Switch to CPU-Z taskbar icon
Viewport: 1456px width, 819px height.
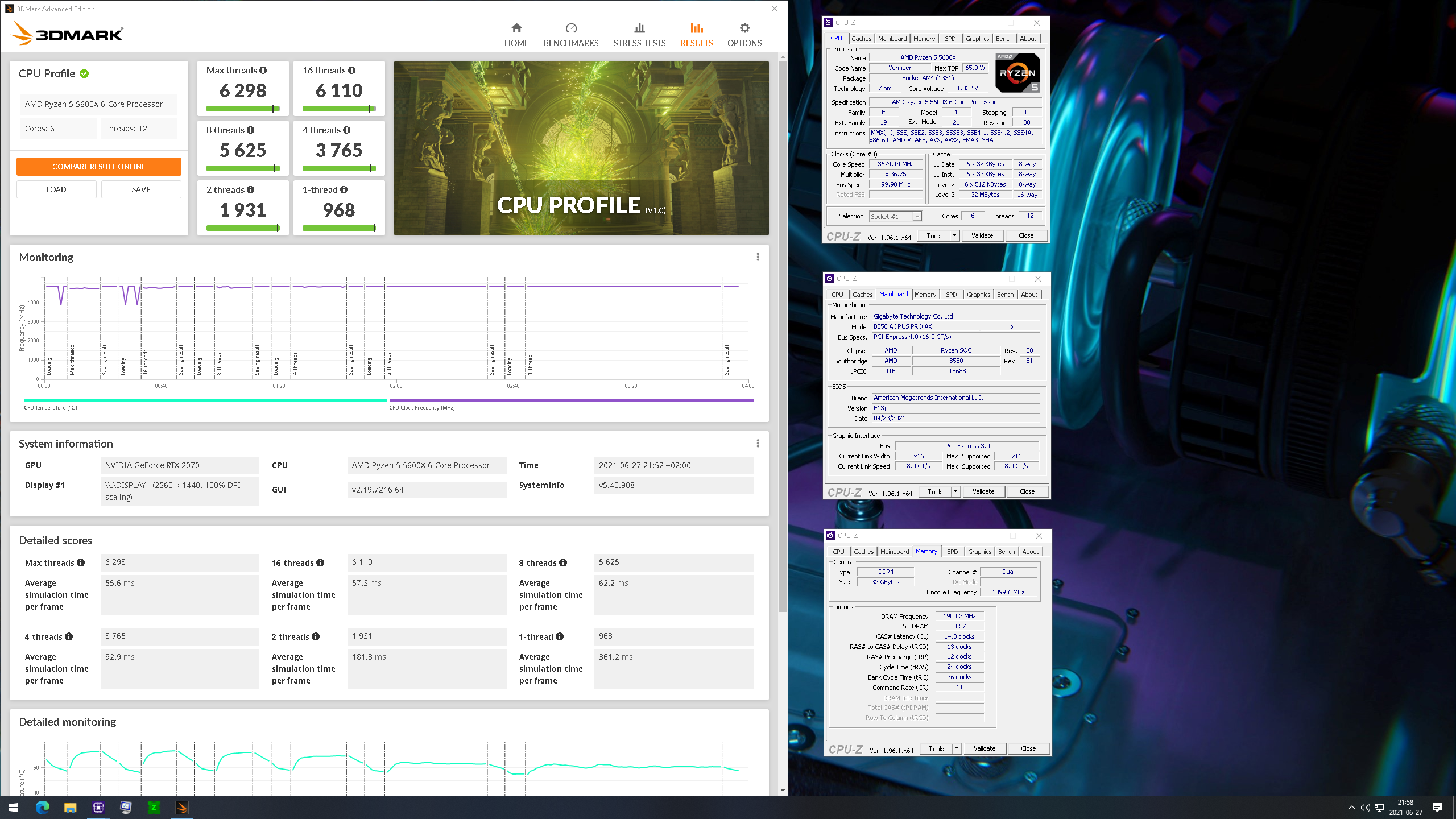98,808
